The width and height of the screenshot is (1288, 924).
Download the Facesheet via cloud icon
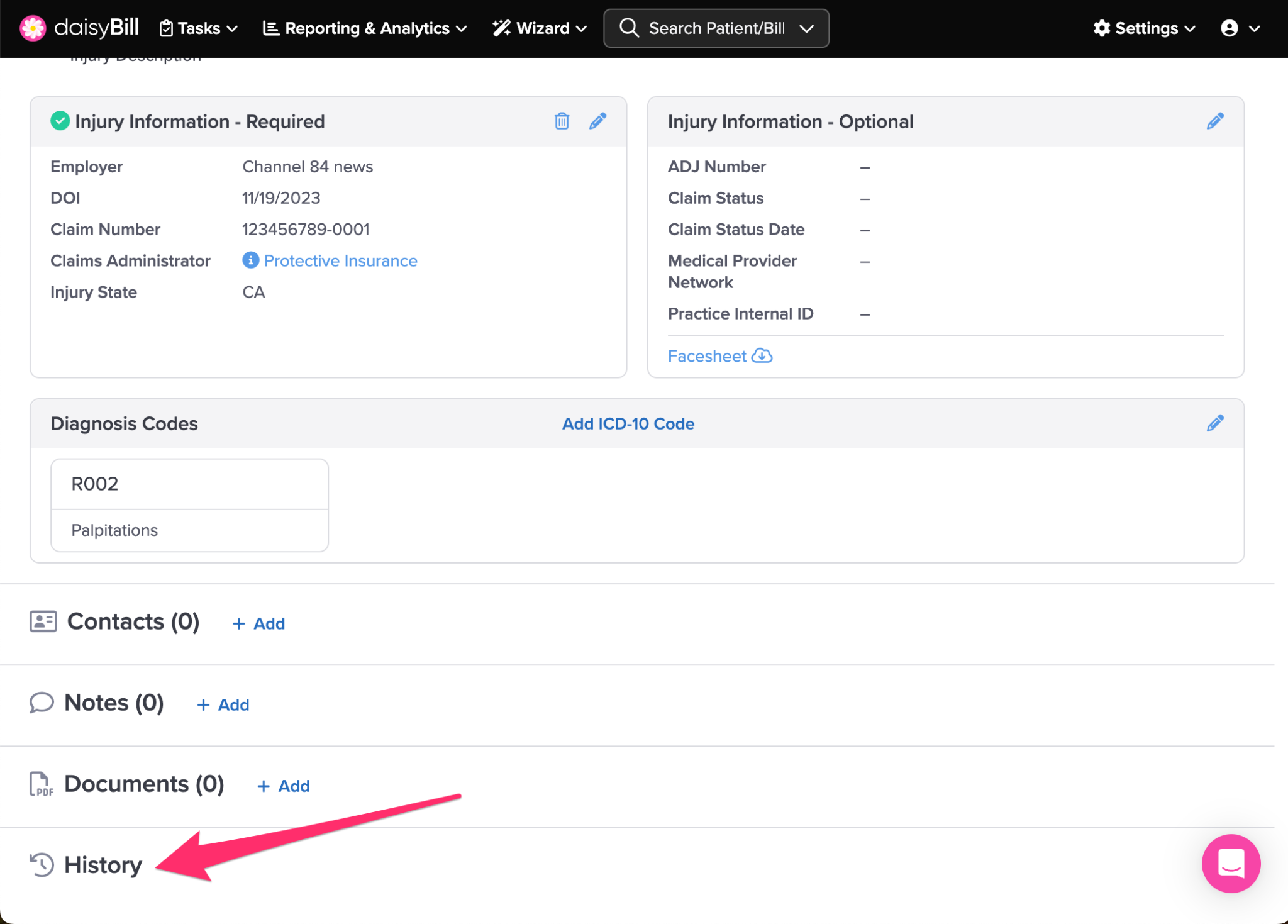(x=762, y=355)
